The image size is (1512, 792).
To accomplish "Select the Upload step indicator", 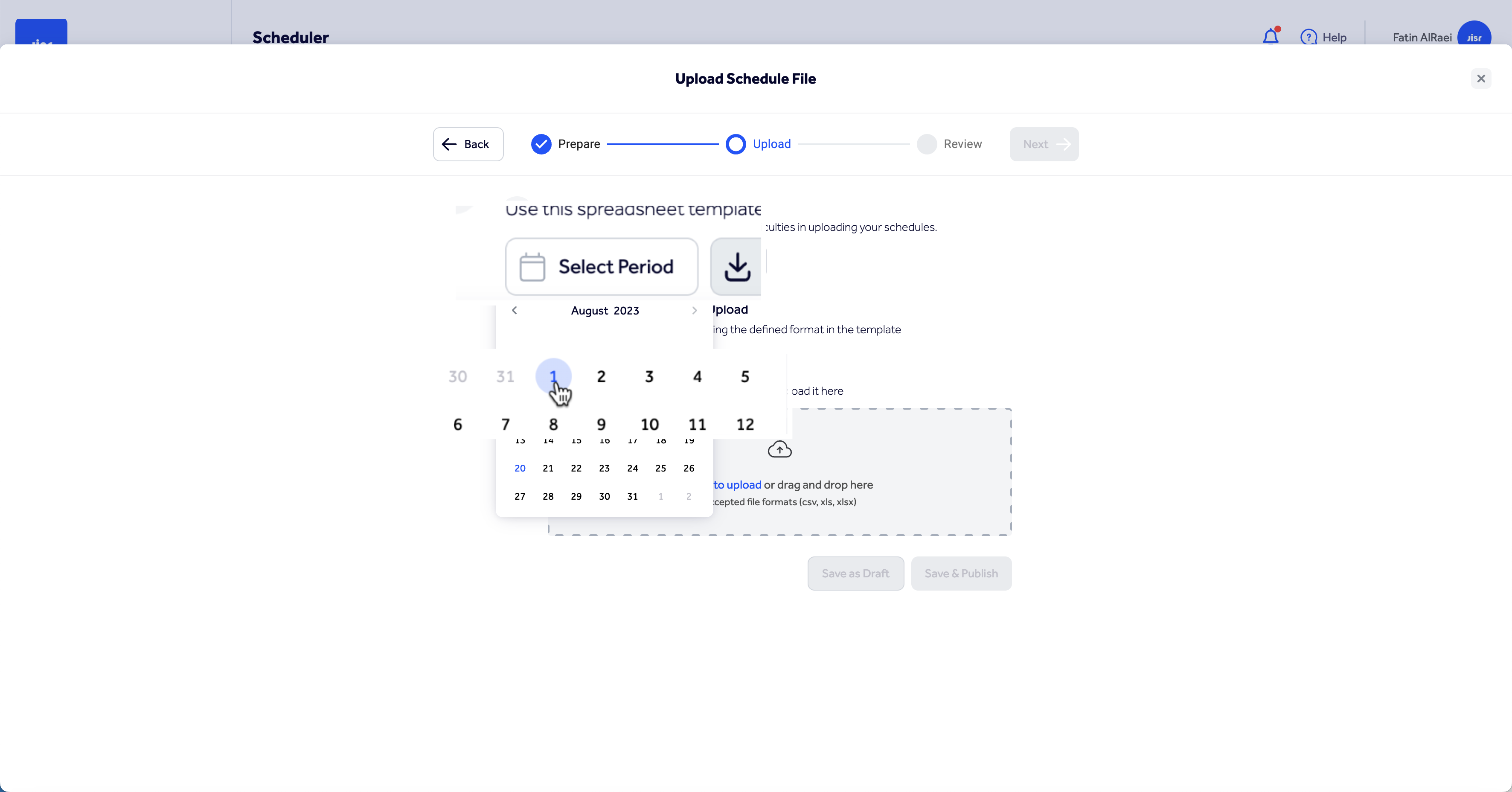I will pyautogui.click(x=736, y=144).
